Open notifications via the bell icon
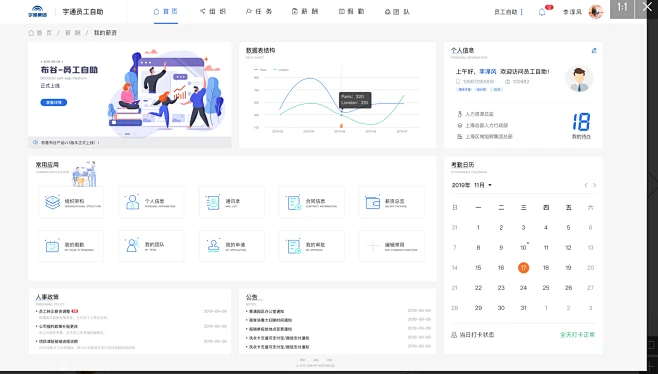The height and width of the screenshot is (374, 658). (542, 12)
